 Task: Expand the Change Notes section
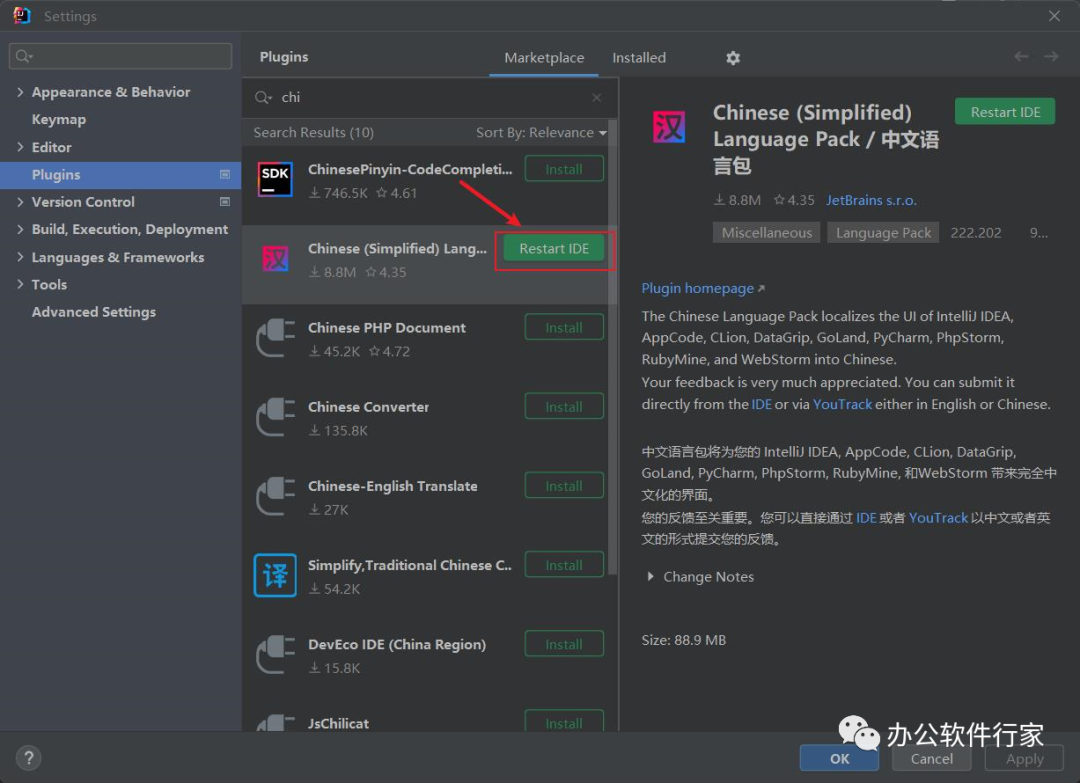coord(652,577)
